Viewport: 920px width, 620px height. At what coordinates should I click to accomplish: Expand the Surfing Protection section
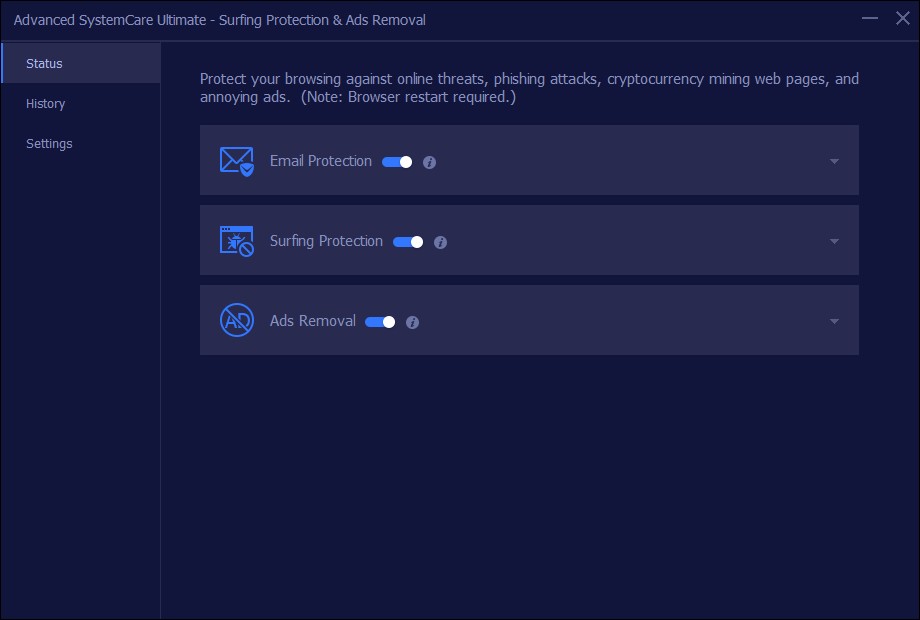coord(833,240)
